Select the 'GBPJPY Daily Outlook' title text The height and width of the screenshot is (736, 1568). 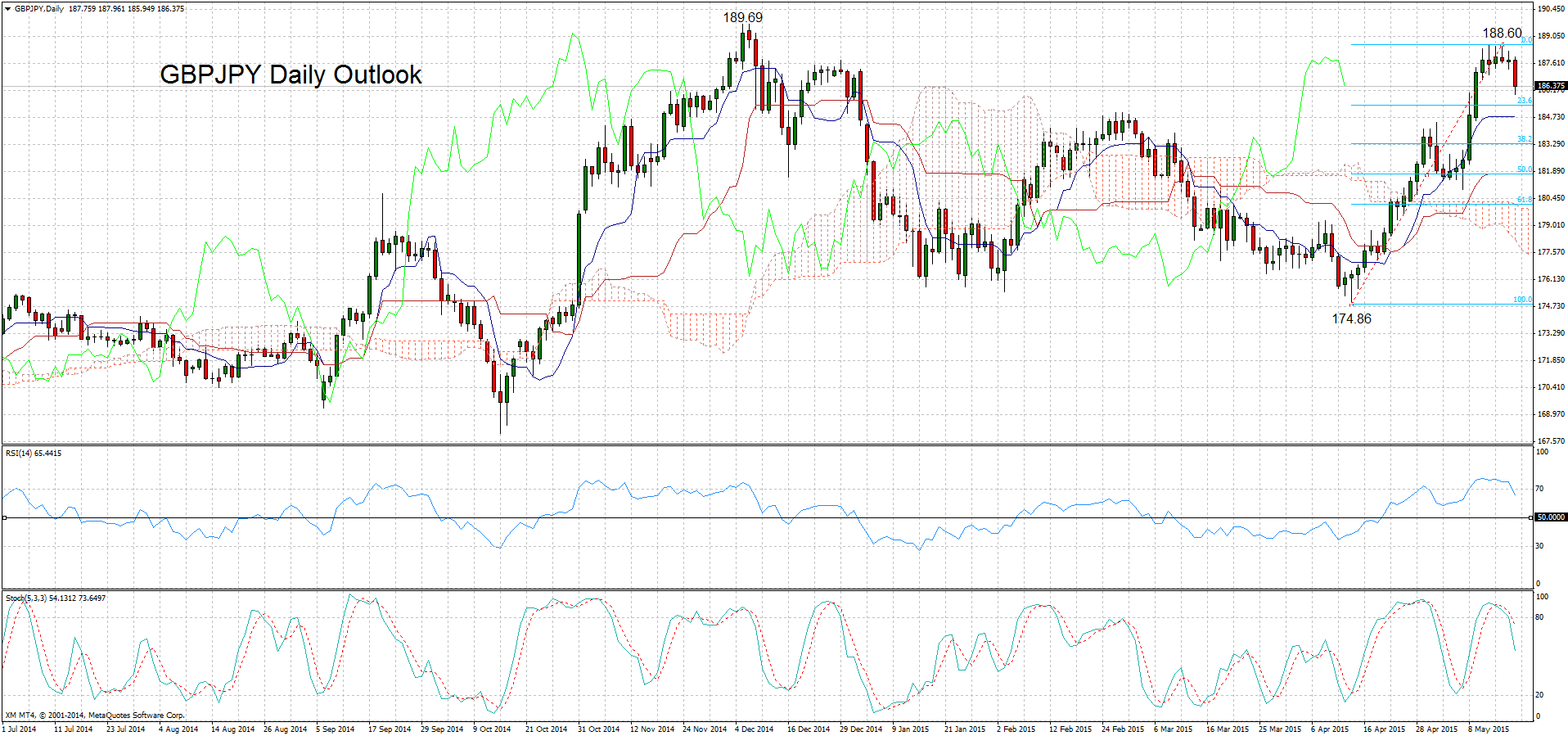click(x=291, y=75)
